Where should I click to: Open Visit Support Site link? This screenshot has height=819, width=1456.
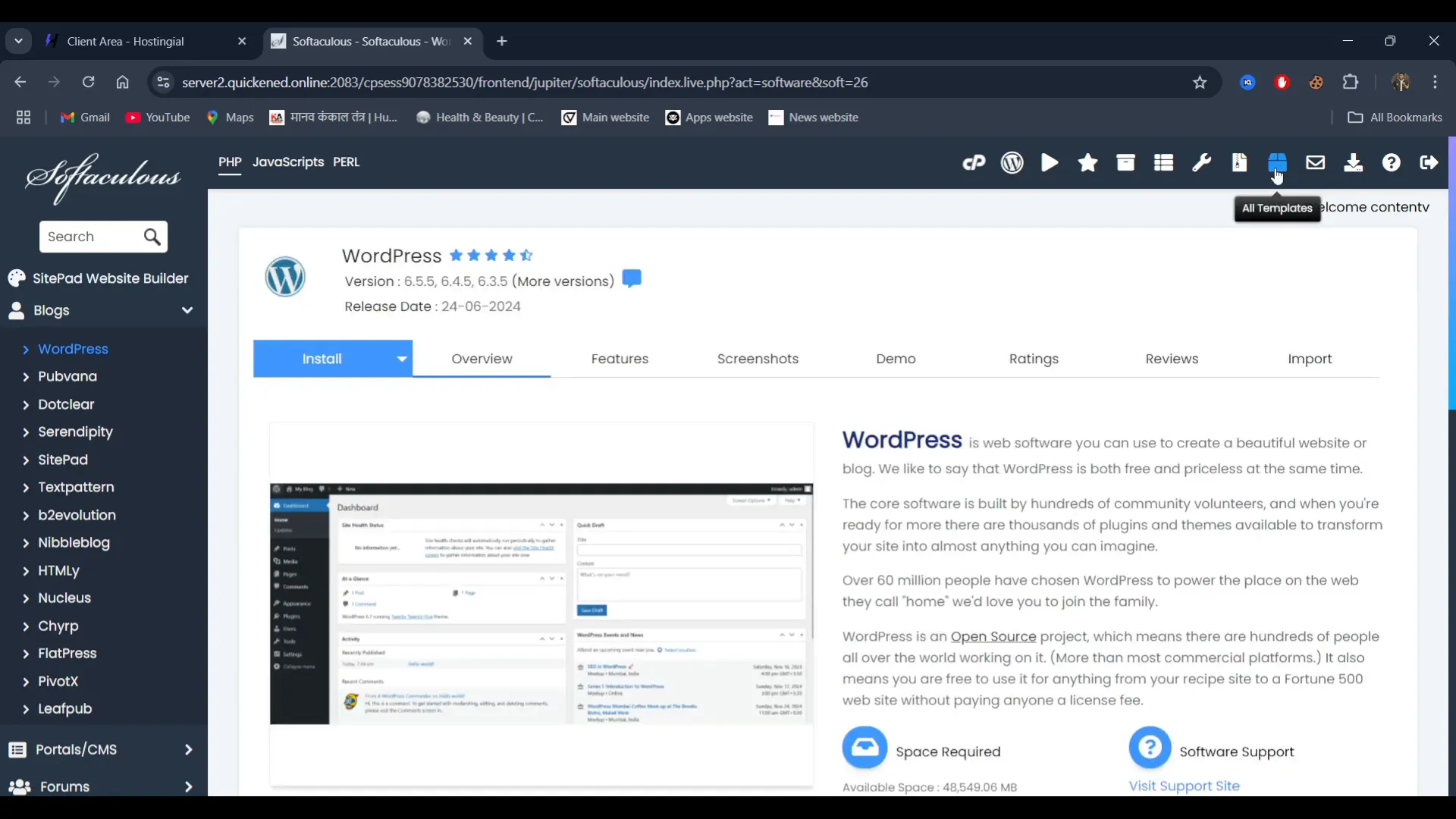[x=1184, y=786]
